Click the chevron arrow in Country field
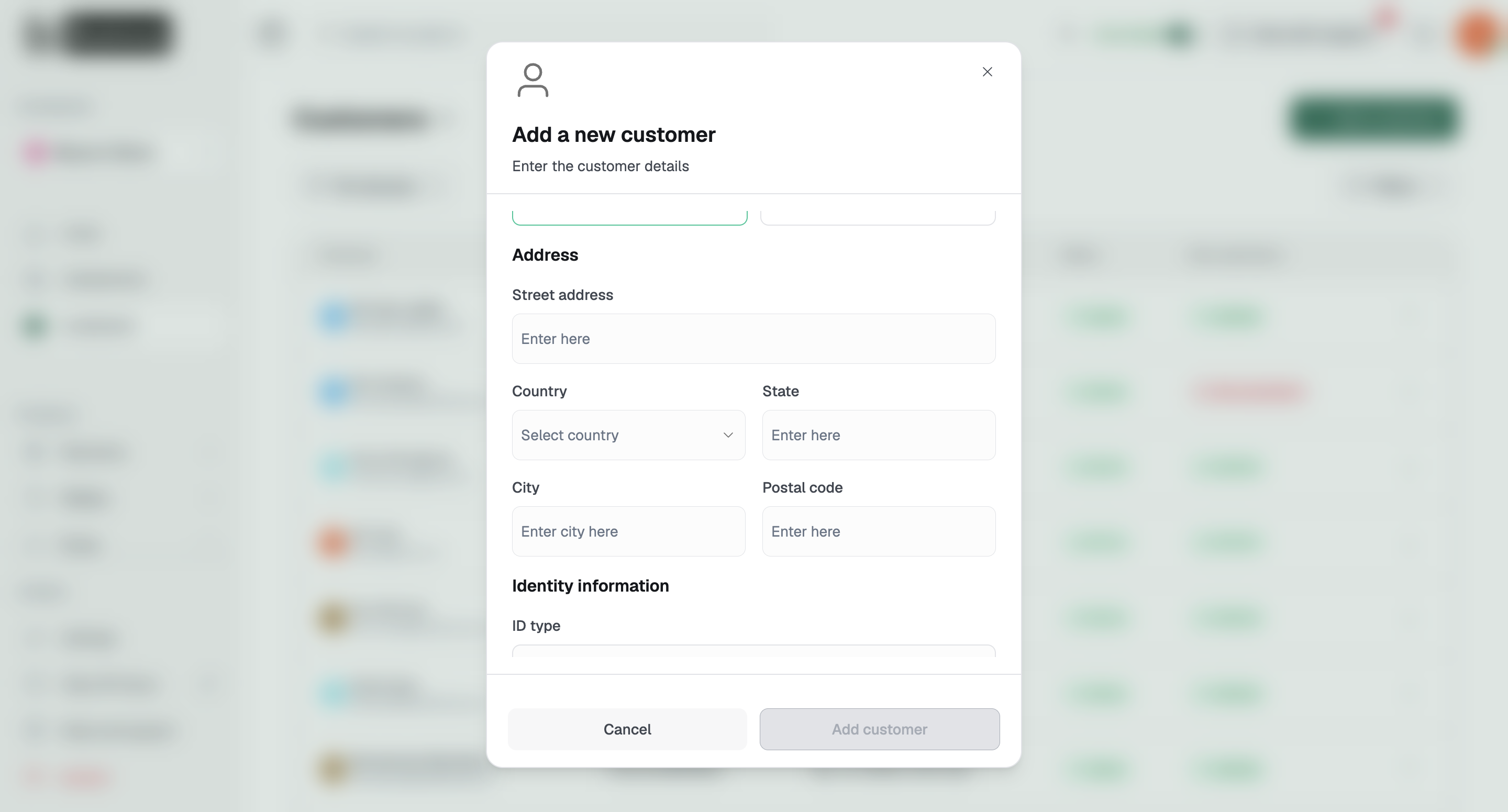The image size is (1508, 812). [728, 435]
